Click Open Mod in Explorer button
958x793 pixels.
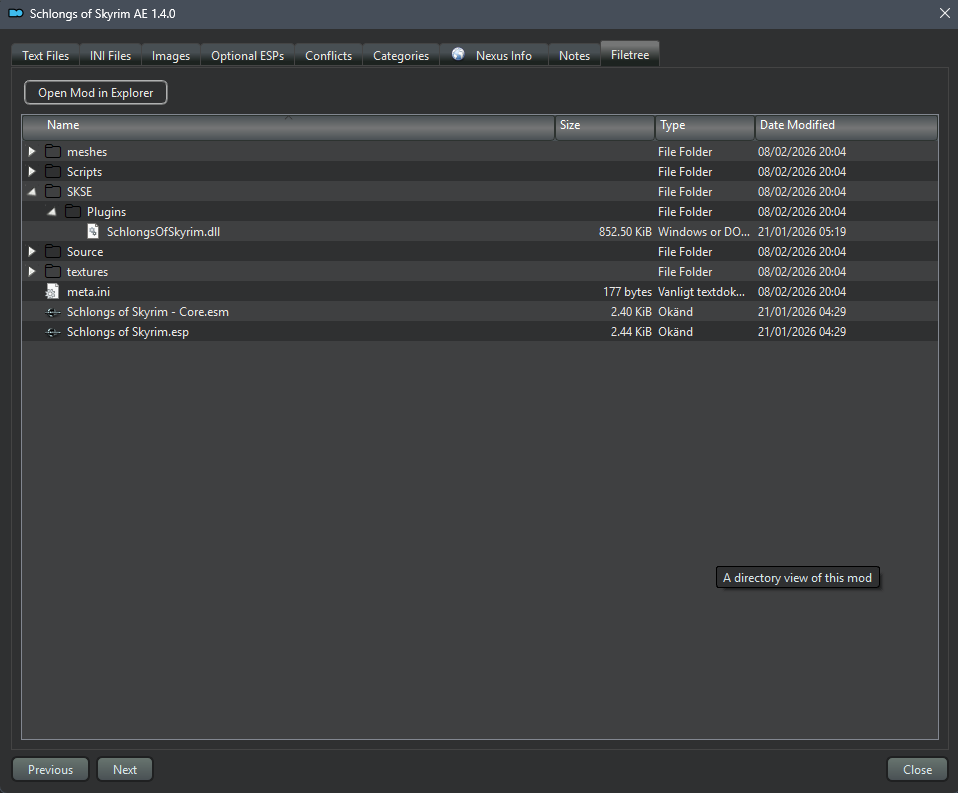[96, 93]
